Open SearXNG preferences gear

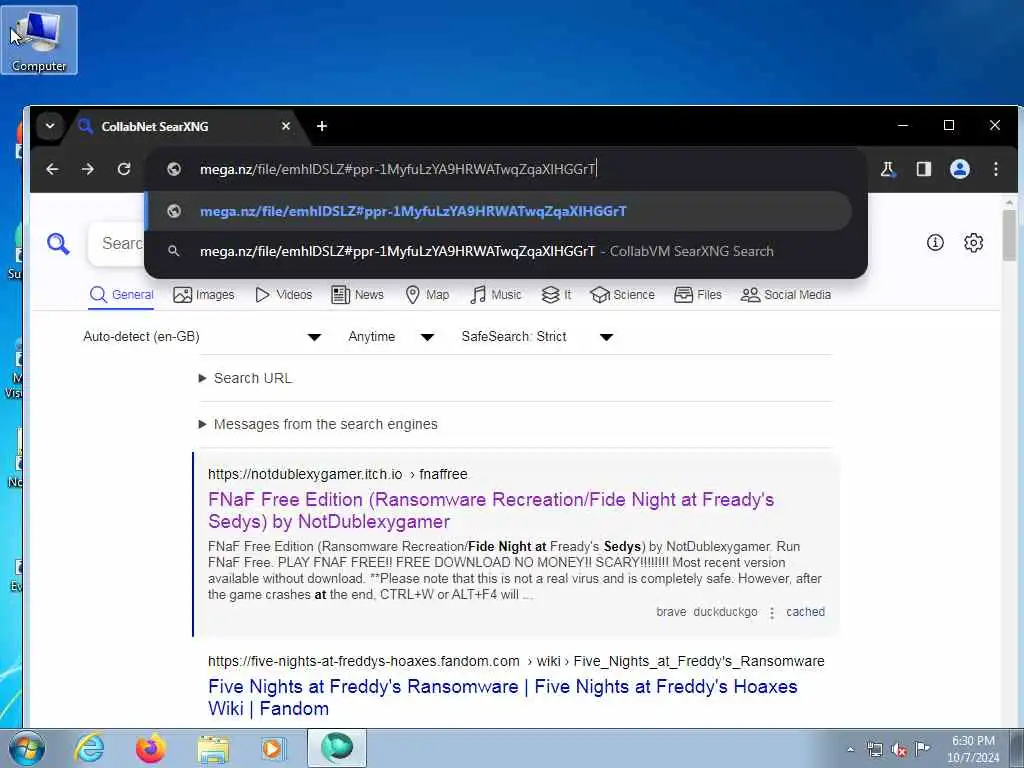[x=974, y=243]
